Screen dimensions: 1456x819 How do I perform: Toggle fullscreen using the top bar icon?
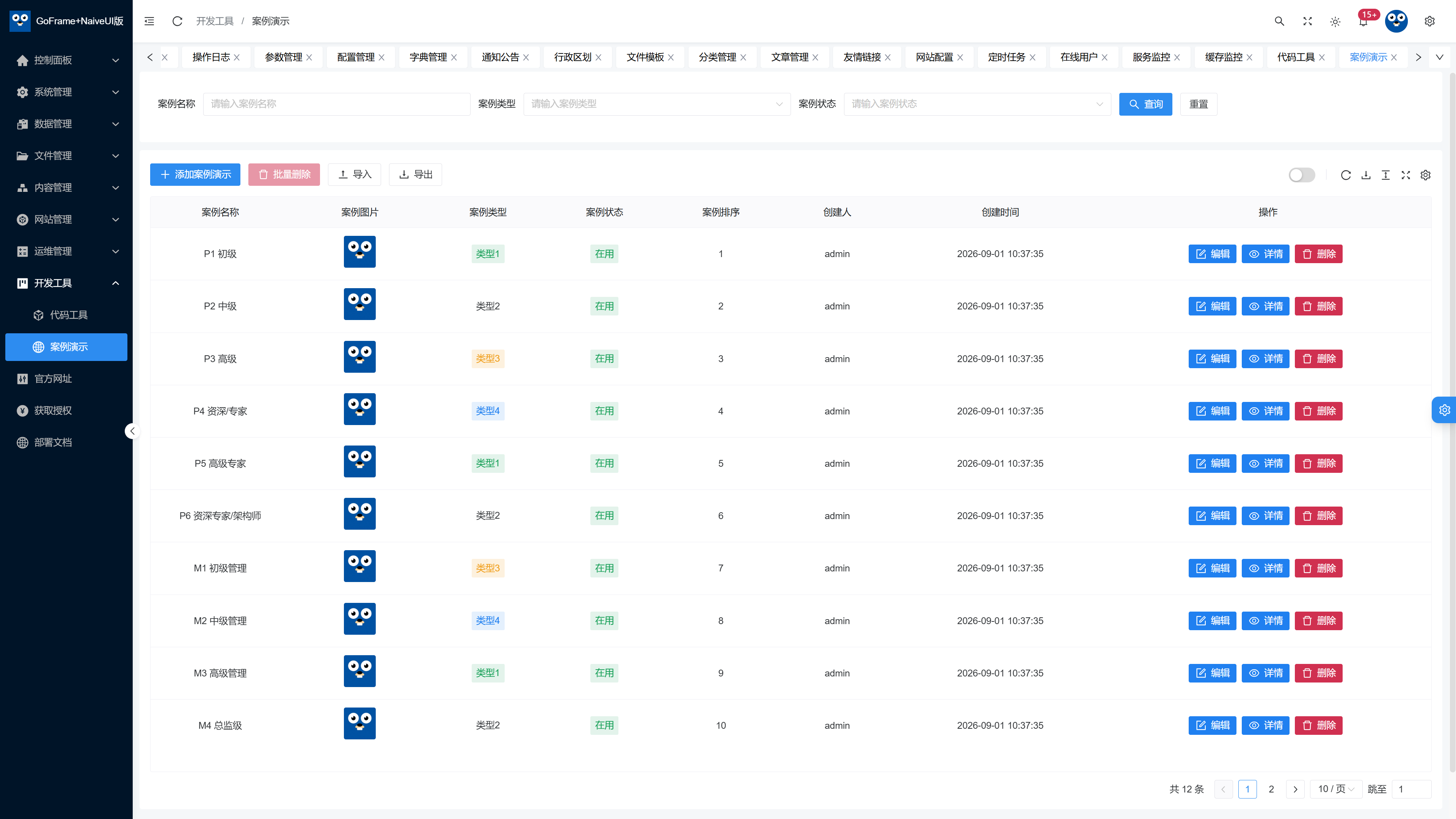[x=1307, y=21]
